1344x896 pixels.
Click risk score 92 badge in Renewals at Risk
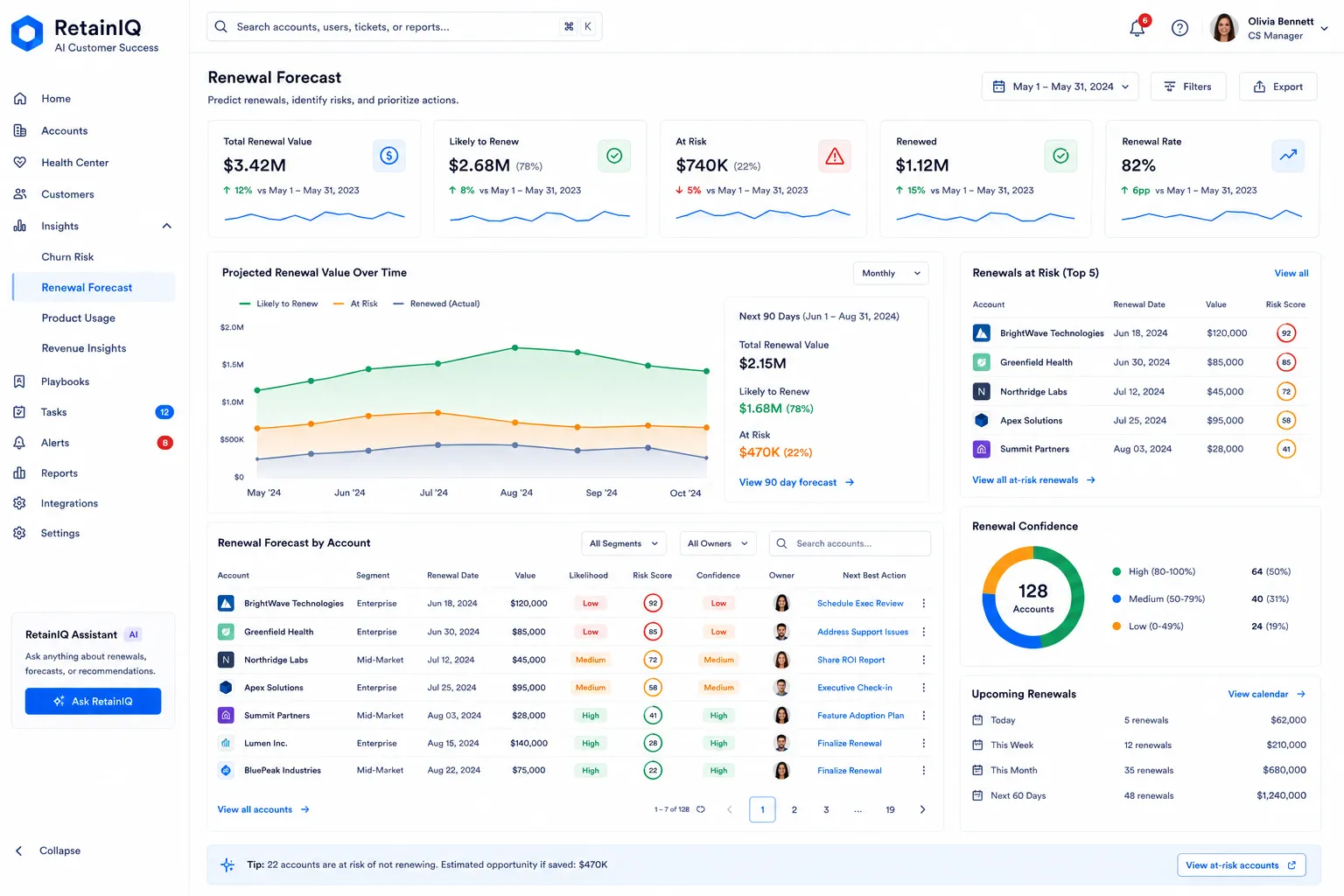click(x=1286, y=333)
